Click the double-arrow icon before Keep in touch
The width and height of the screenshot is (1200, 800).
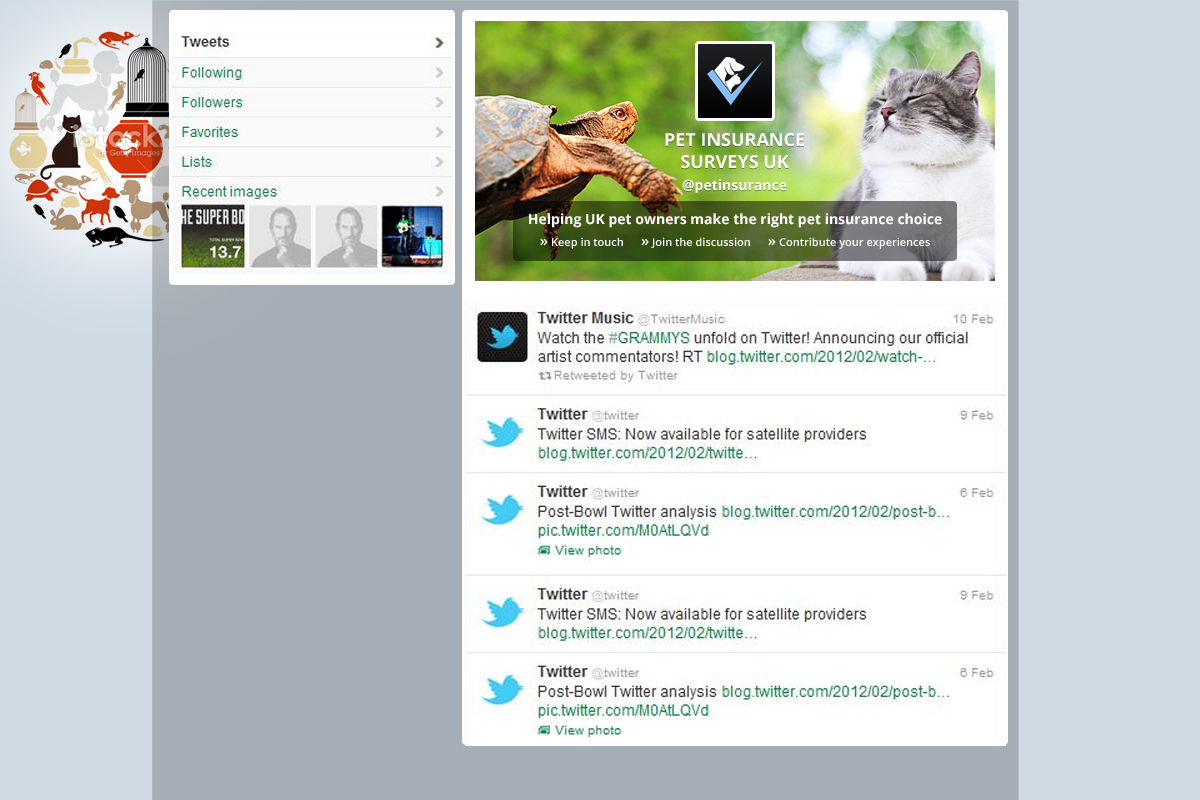(544, 242)
